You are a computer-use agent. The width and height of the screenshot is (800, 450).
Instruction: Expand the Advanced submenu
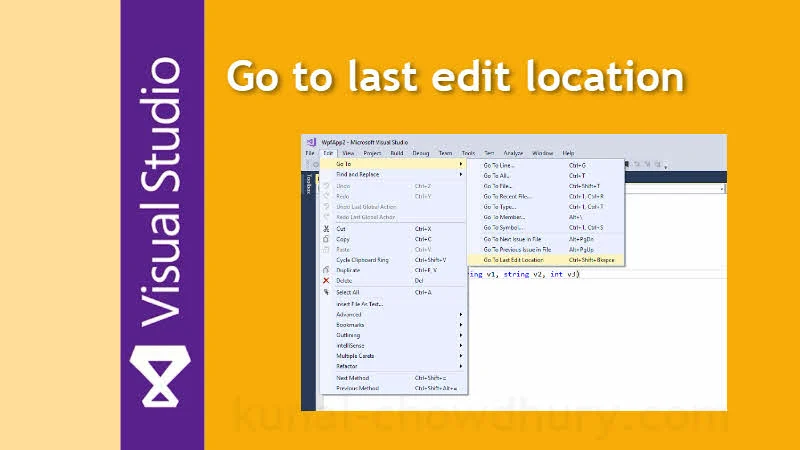click(393, 315)
